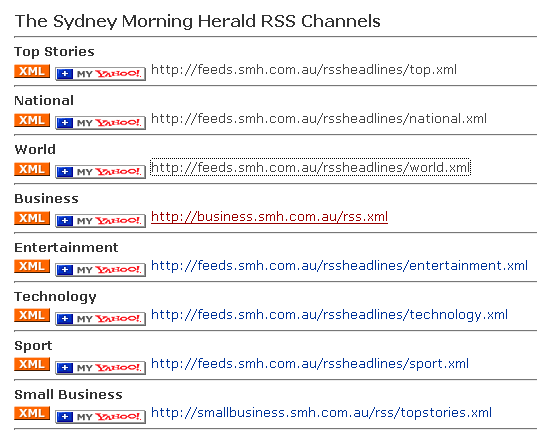Viewport: 537px width, 432px height.
Task: Open the focused world.xml feed link
Action: pos(310,168)
